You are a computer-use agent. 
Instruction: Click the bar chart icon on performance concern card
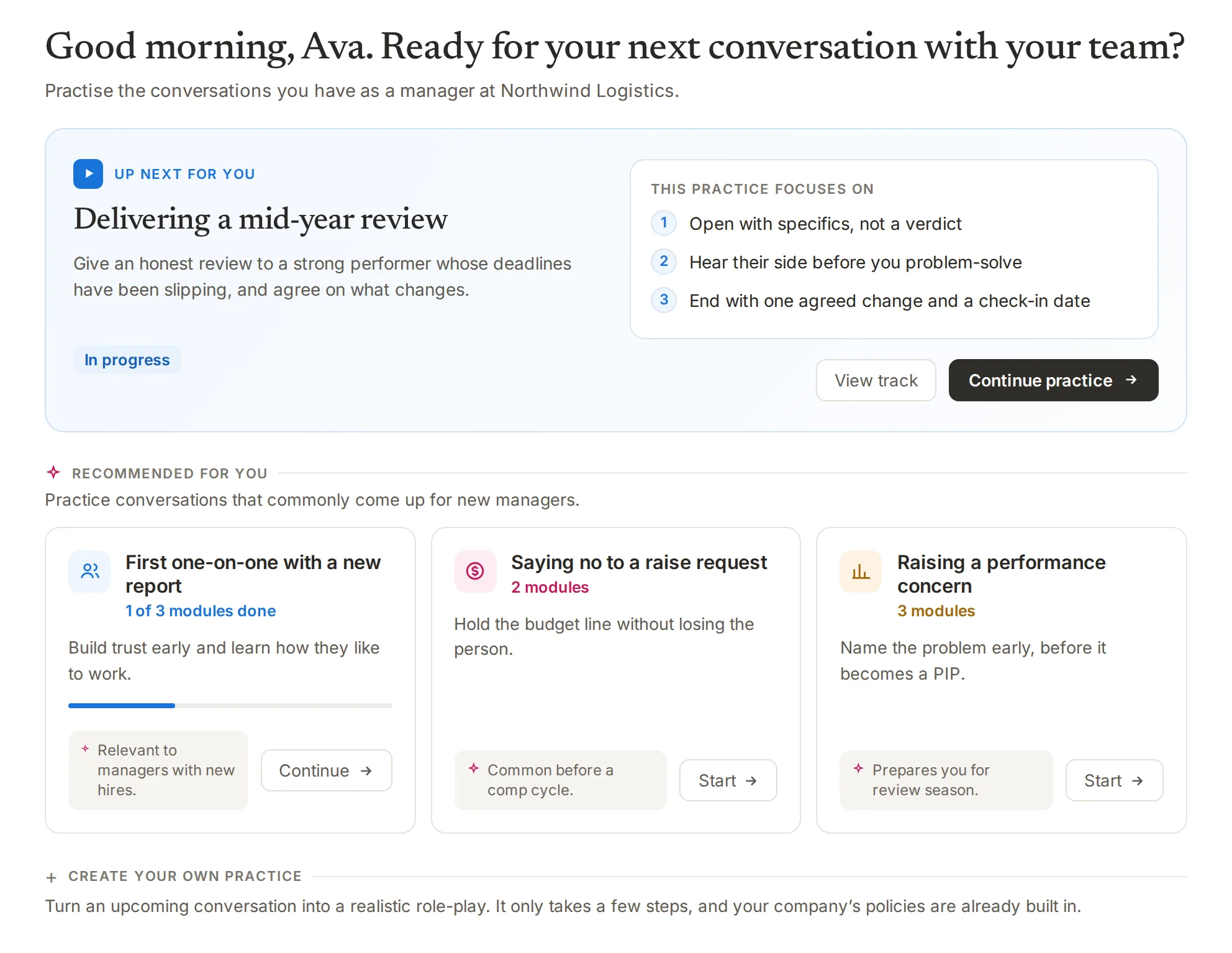click(861, 571)
